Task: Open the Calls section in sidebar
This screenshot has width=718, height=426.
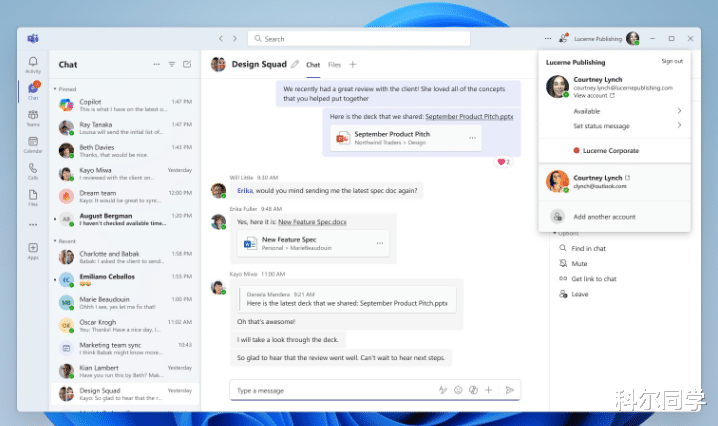Action: click(33, 171)
